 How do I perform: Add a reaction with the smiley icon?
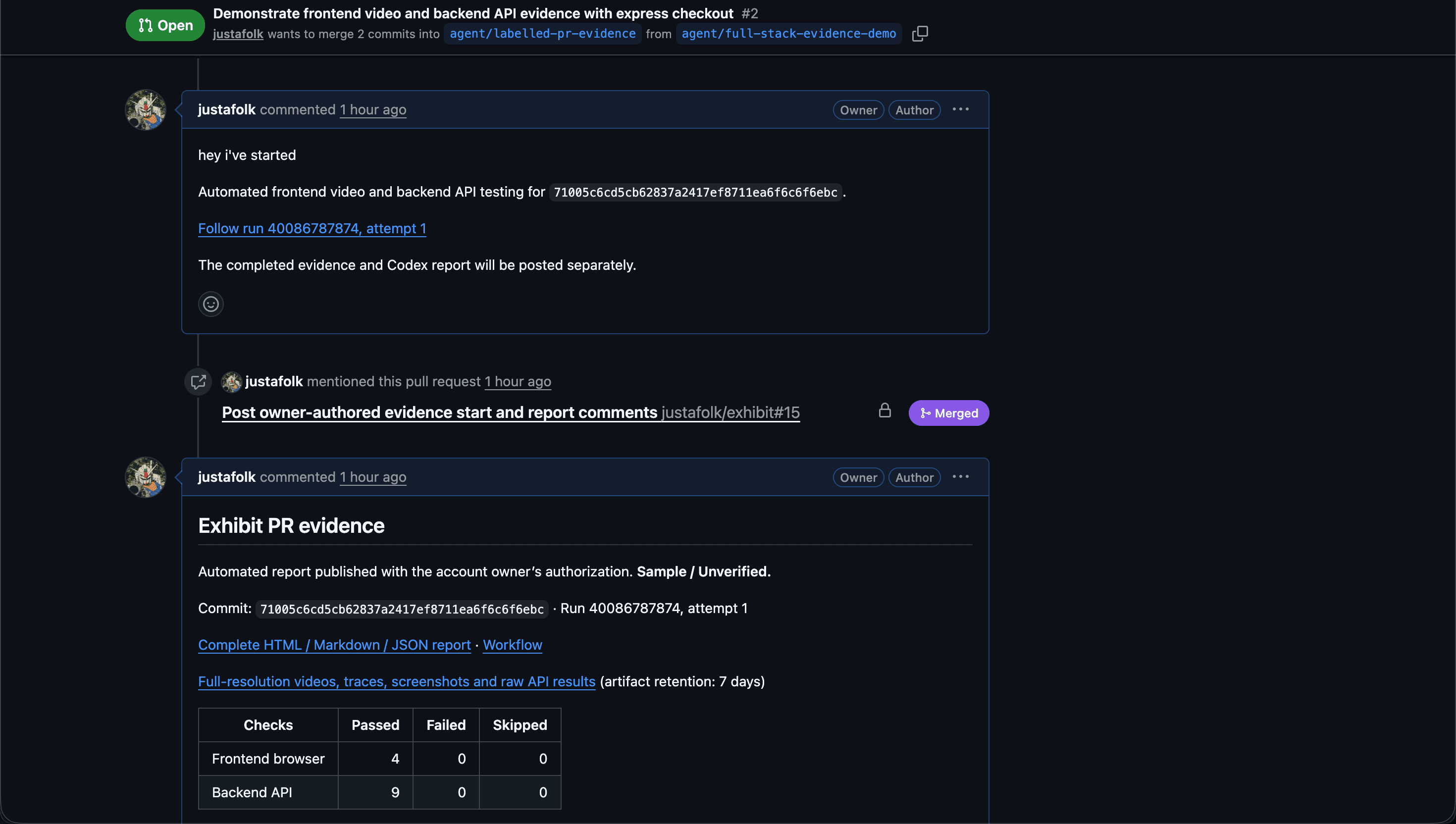(210, 304)
